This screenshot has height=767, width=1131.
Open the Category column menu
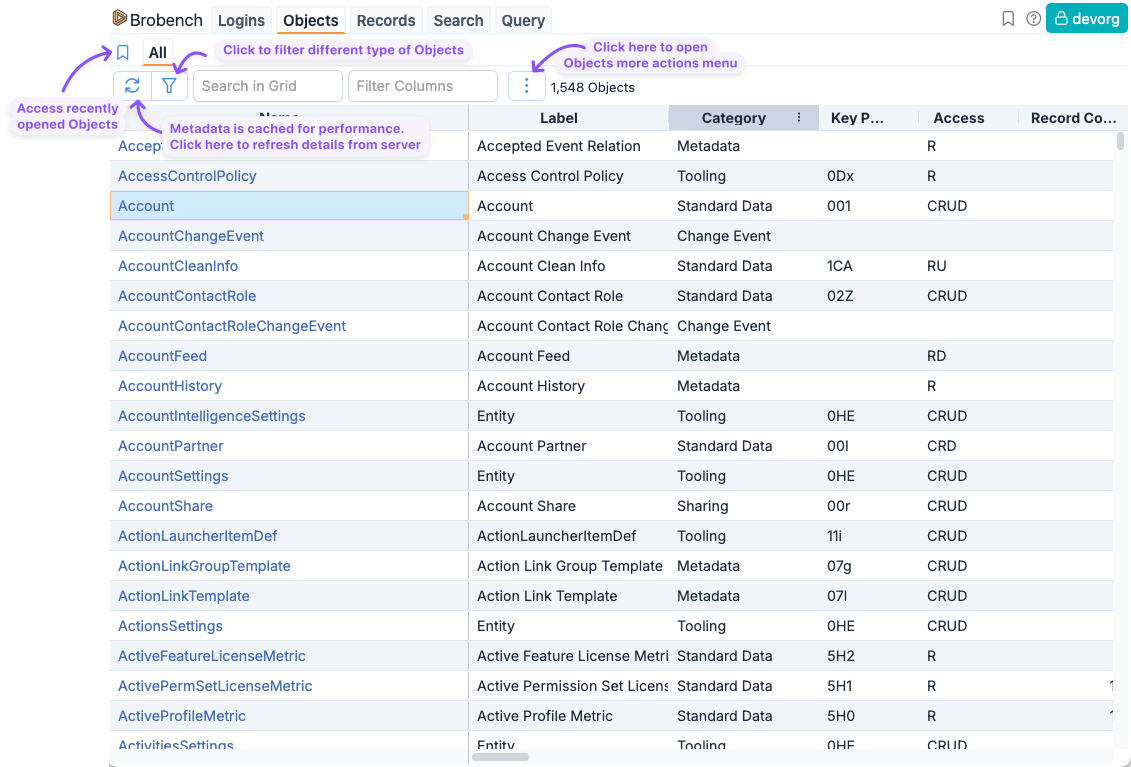[798, 118]
